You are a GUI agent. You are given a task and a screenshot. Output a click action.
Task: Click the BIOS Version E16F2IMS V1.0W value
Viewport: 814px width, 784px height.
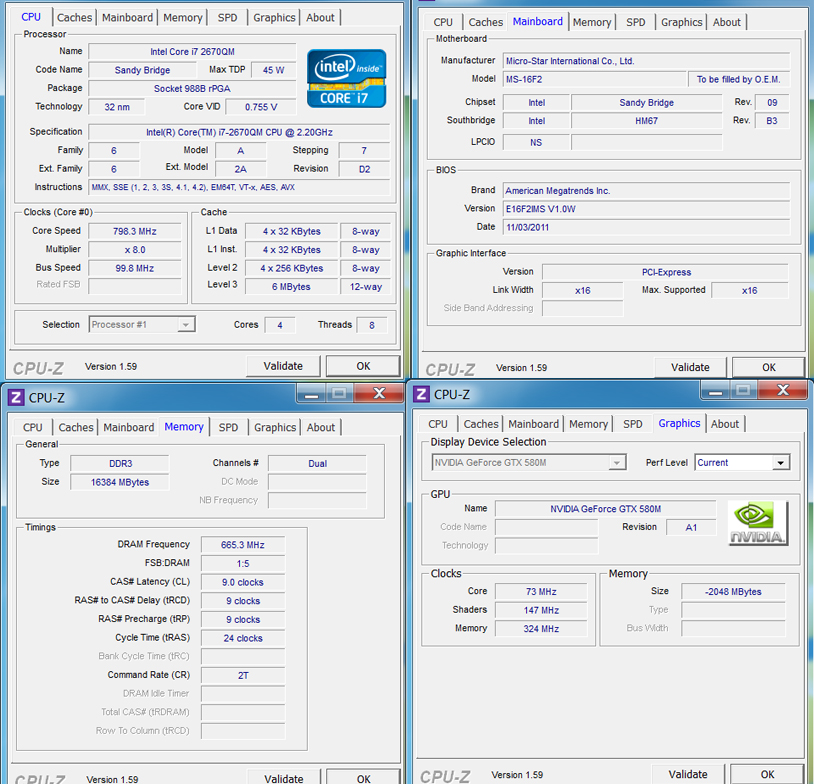tap(646, 209)
